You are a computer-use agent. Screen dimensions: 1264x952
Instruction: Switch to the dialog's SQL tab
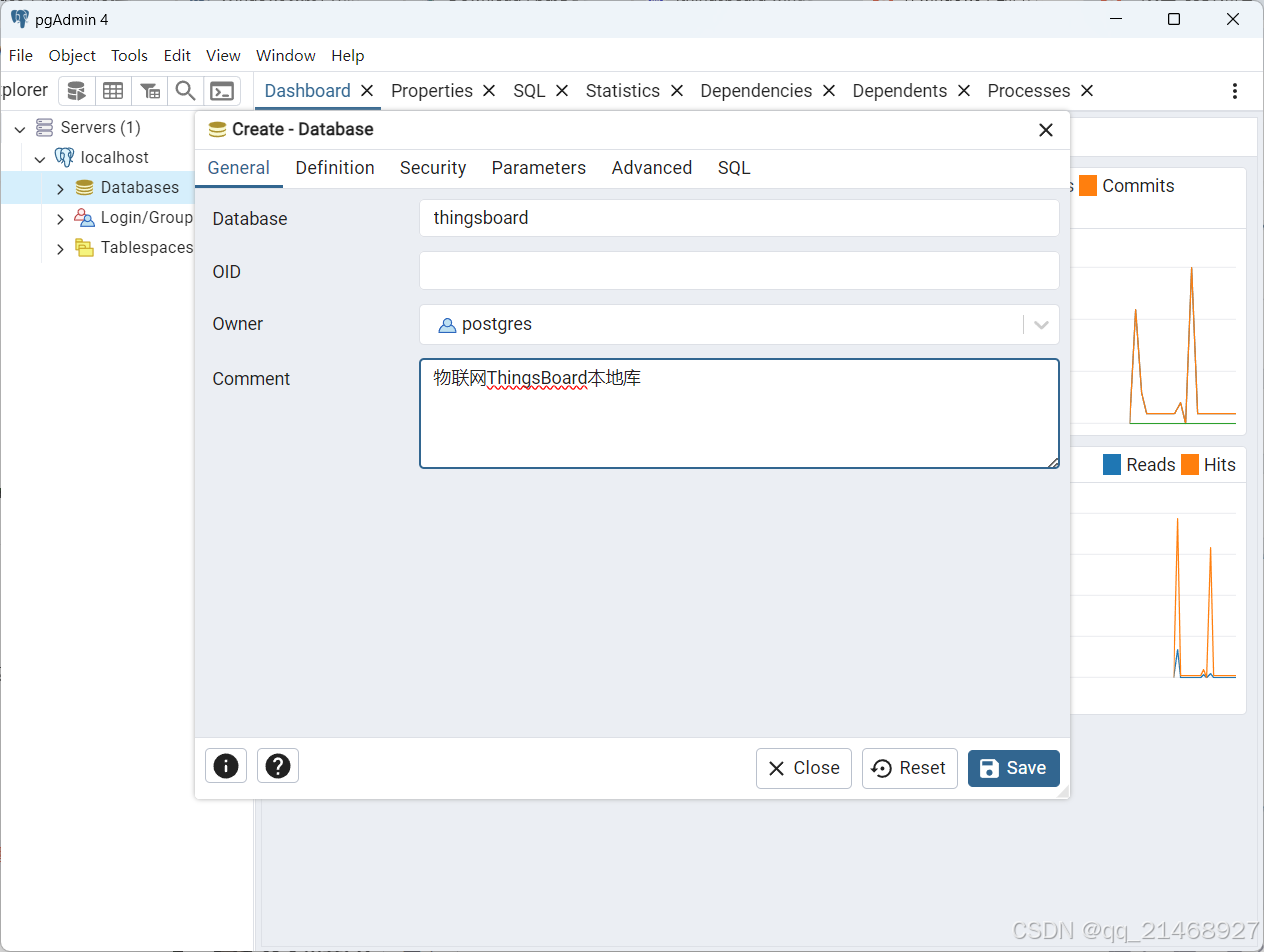click(x=734, y=168)
